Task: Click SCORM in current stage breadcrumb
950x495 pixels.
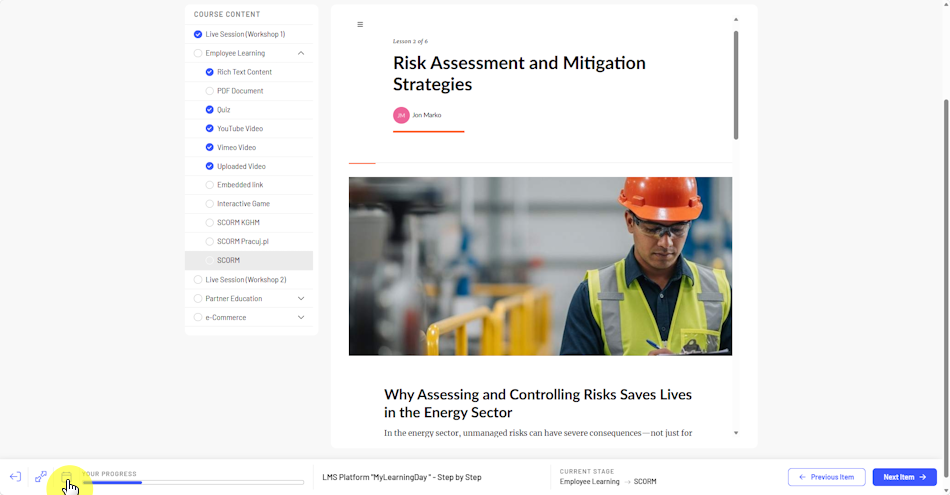Action: pyautogui.click(x=645, y=482)
